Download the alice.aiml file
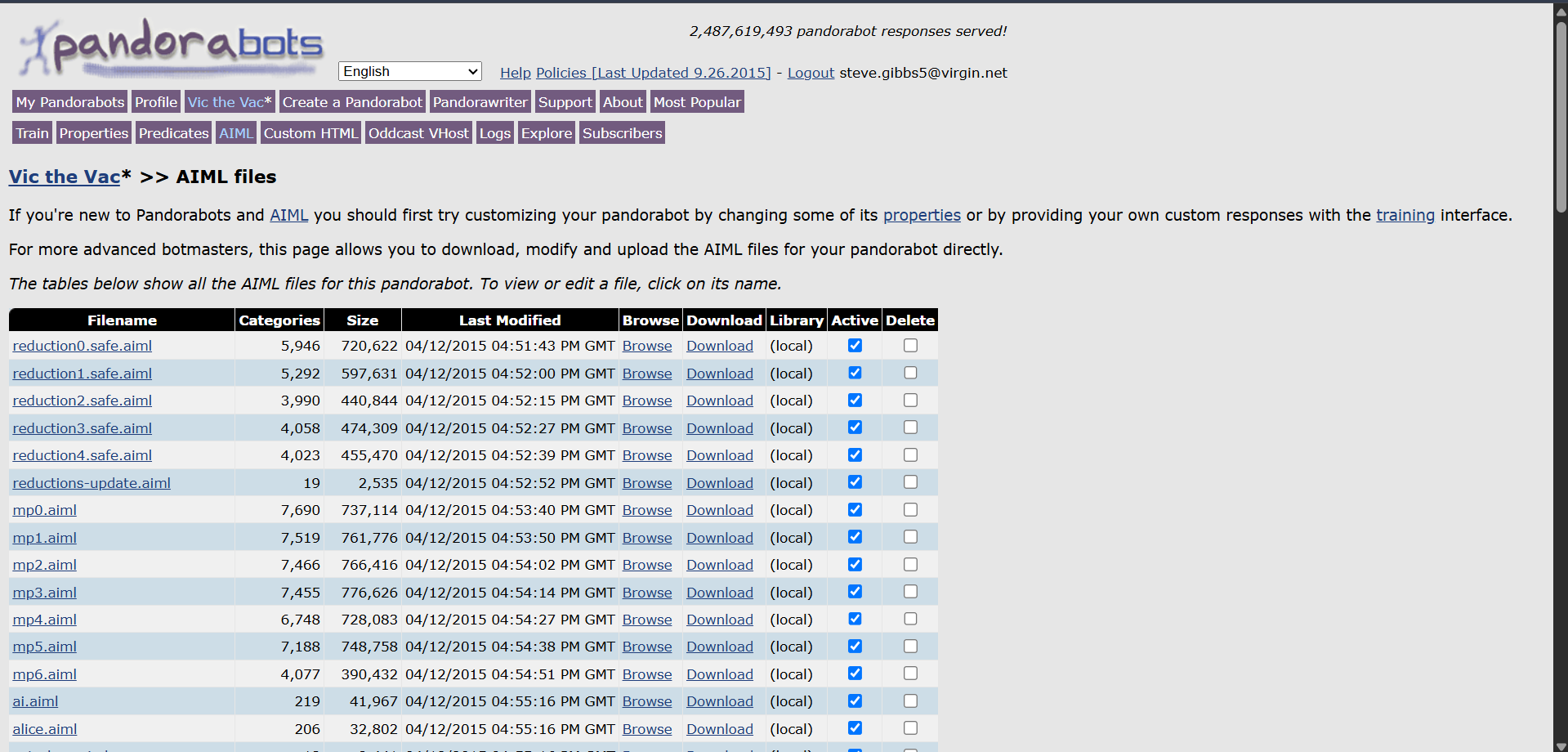This screenshot has height=752, width=1568. tap(720, 729)
